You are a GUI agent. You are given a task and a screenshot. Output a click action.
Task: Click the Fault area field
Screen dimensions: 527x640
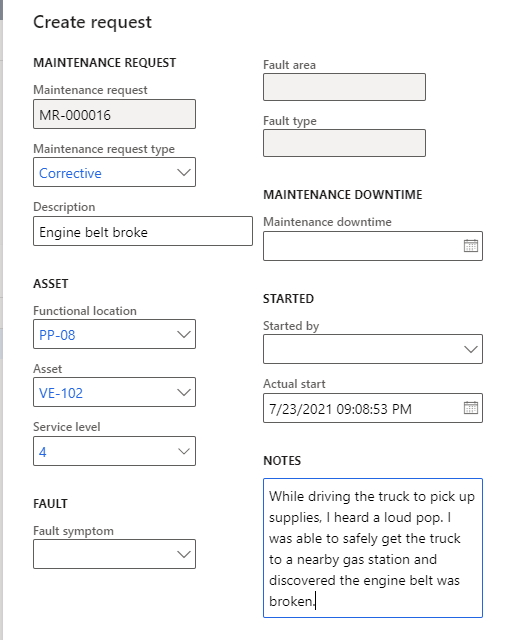point(344,87)
